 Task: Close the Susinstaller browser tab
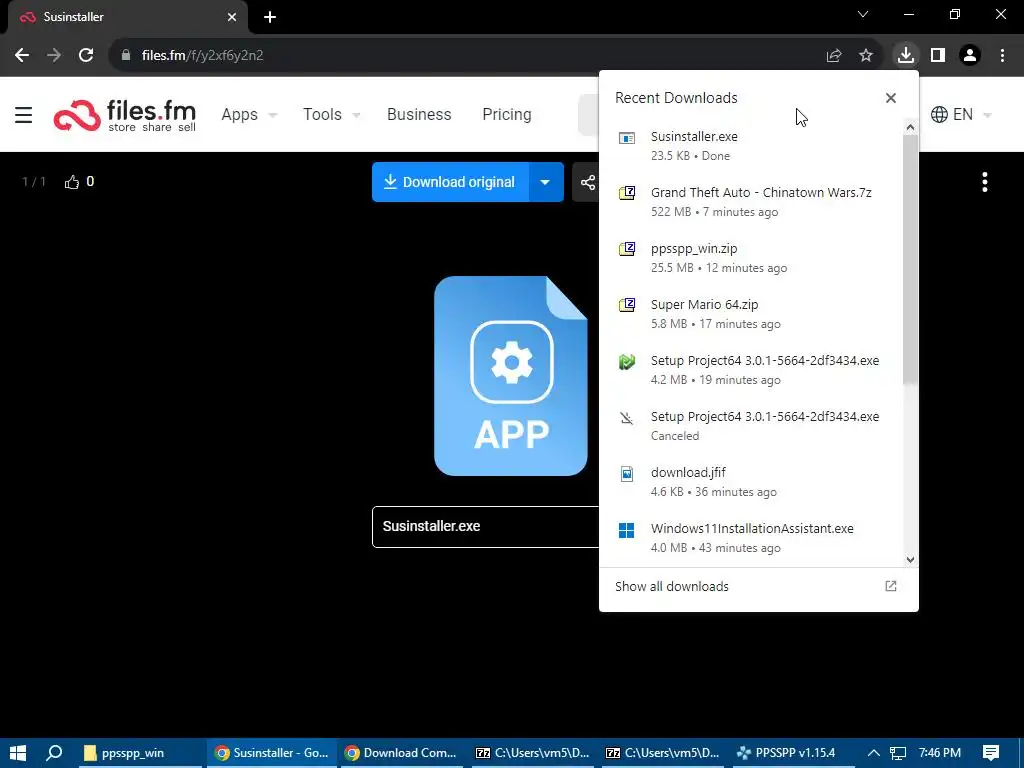[x=232, y=17]
